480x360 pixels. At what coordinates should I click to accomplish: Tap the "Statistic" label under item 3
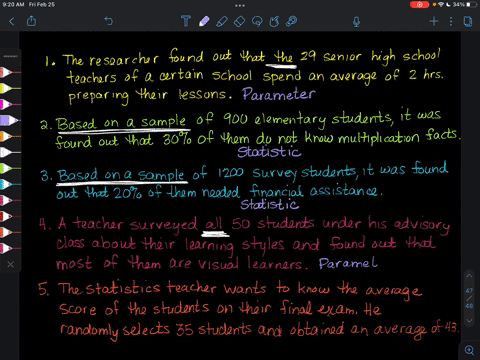pos(269,204)
